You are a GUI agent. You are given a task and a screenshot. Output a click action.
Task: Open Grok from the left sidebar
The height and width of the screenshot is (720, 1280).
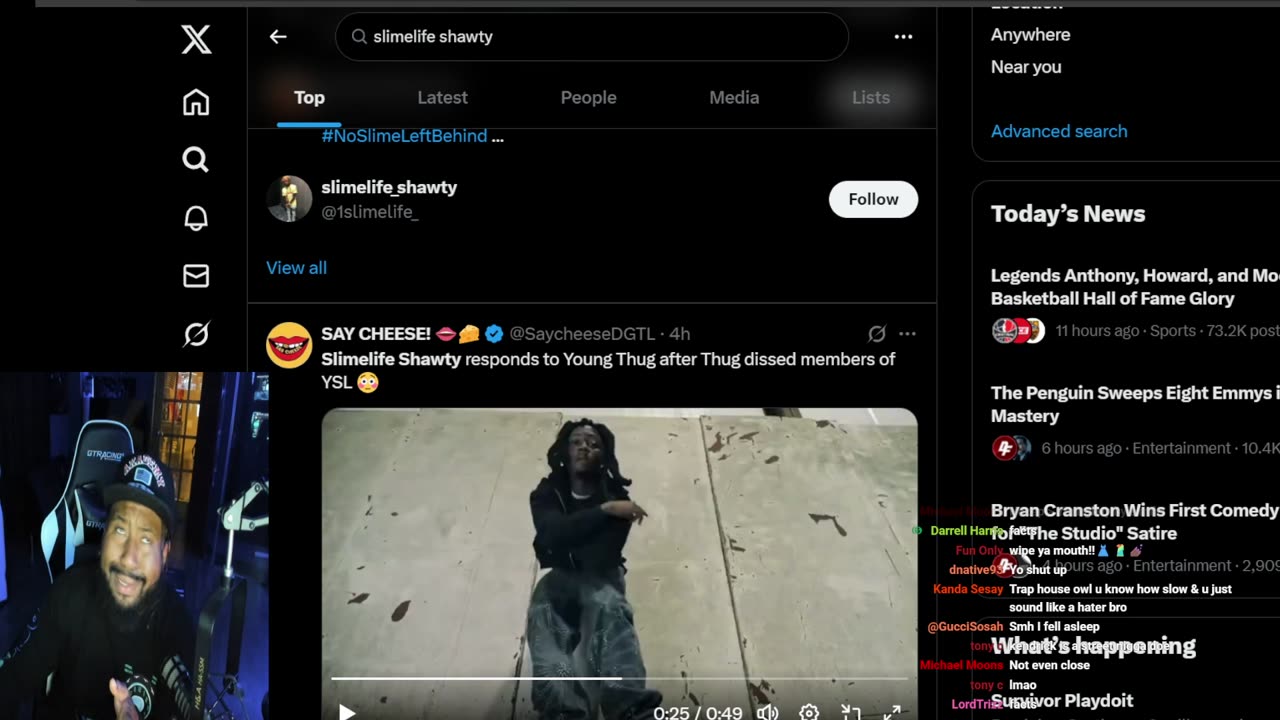pos(196,334)
